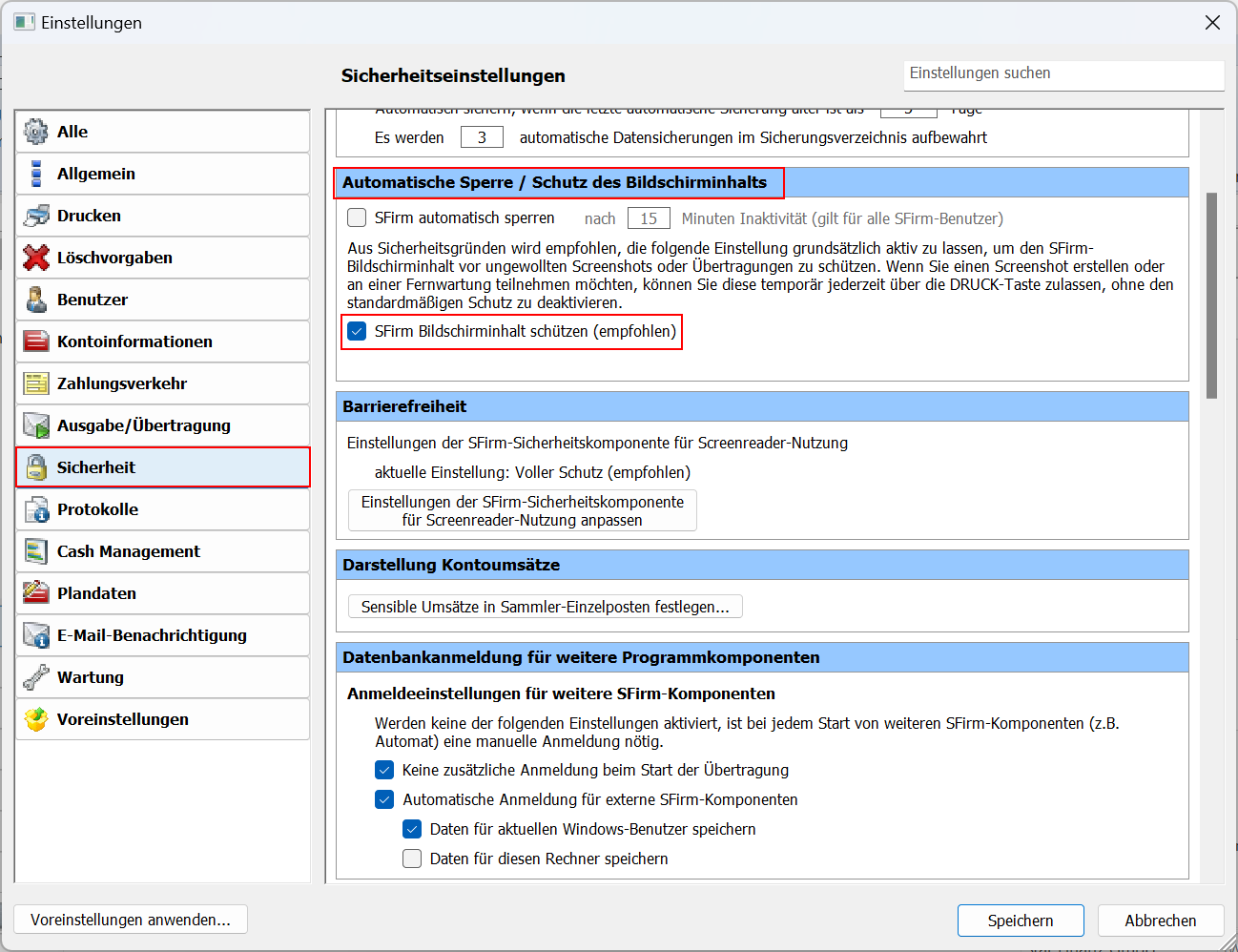Image resolution: width=1238 pixels, height=952 pixels.
Task: Toggle Automatische Anmeldung für externe SFirm-Komponenten
Action: pyautogui.click(x=384, y=799)
